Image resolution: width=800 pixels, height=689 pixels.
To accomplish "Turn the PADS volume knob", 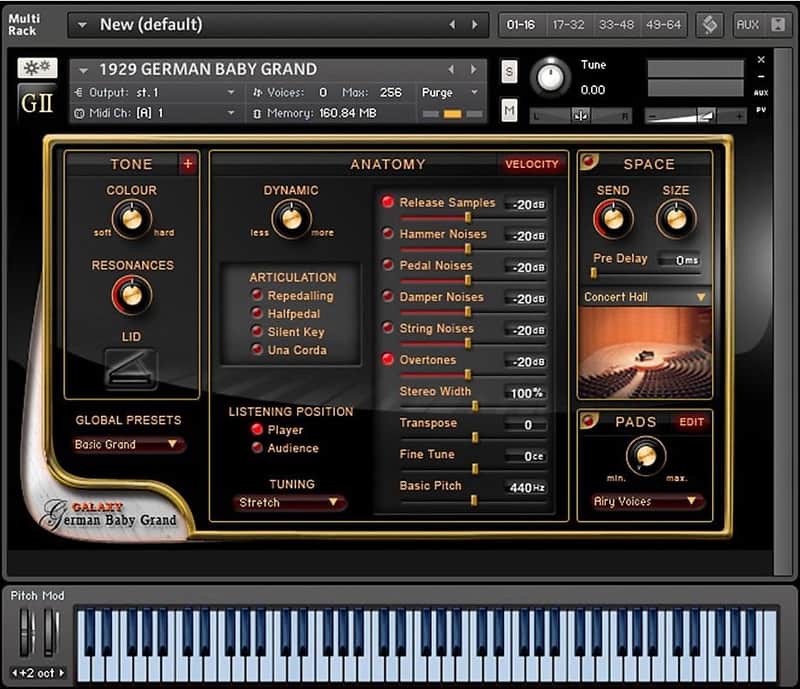I will pos(646,455).
